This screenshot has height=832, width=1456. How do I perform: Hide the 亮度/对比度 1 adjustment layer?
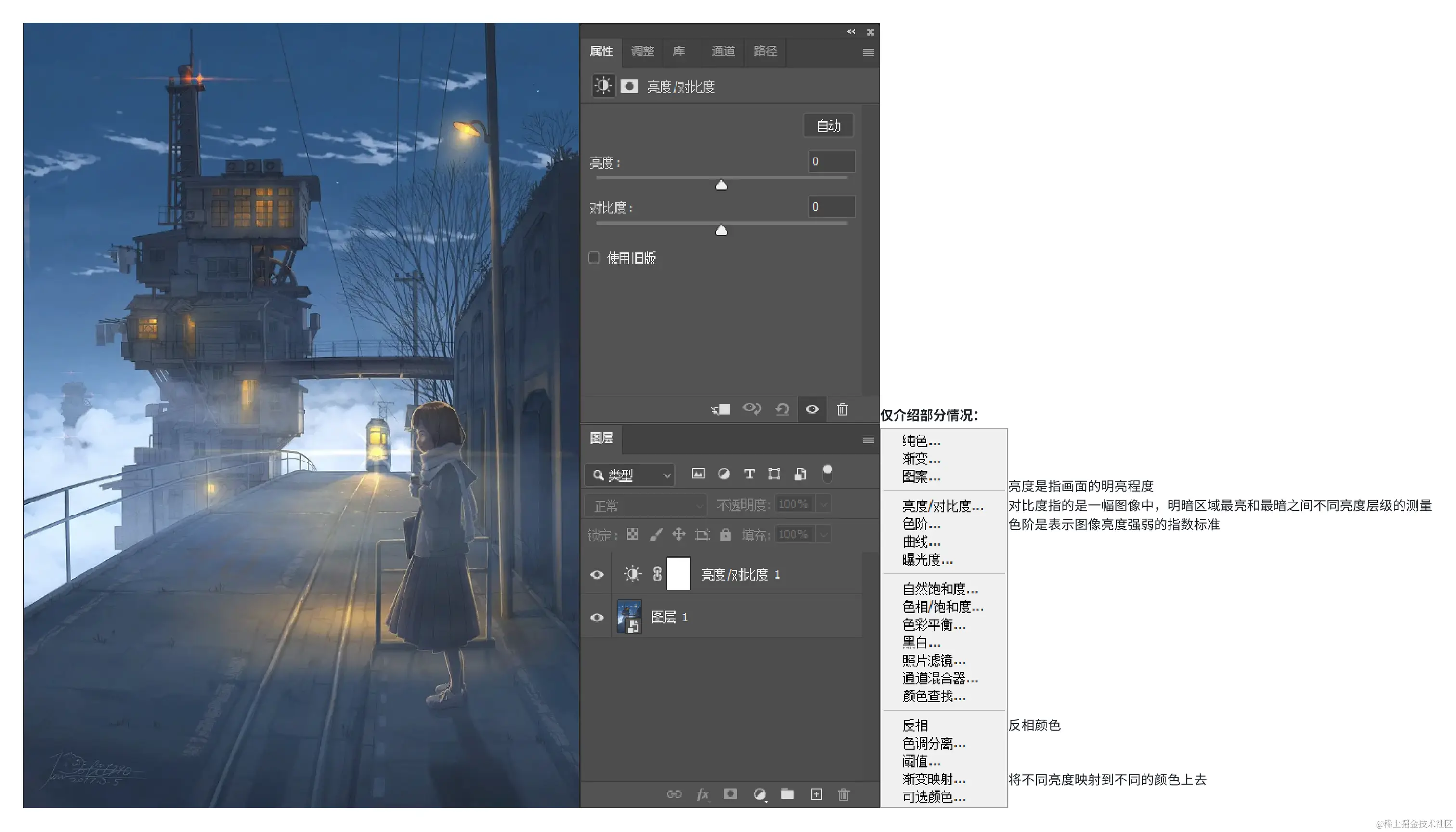[x=596, y=574]
